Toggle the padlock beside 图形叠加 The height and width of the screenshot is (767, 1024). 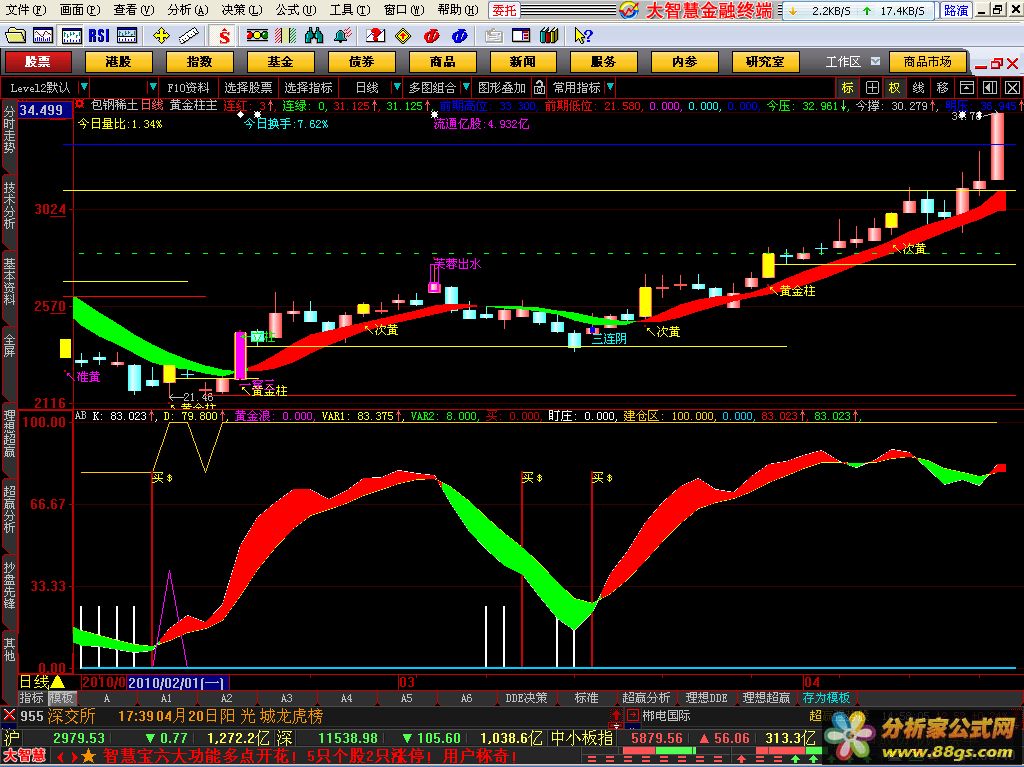point(539,88)
